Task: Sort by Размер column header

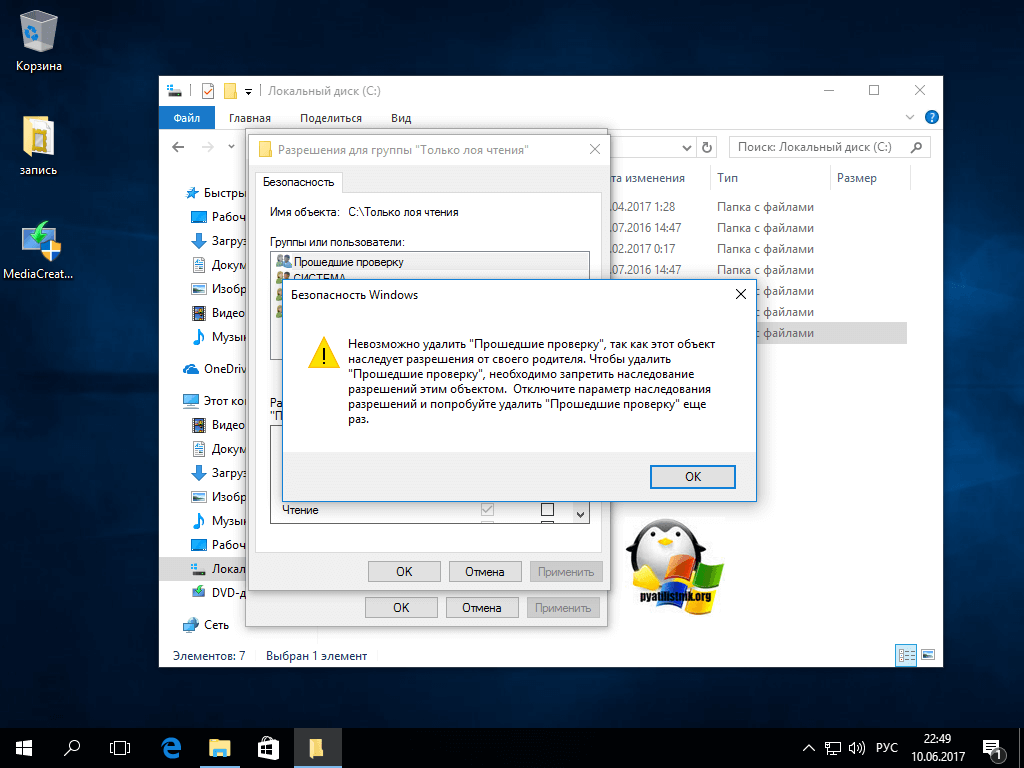Action: [857, 178]
